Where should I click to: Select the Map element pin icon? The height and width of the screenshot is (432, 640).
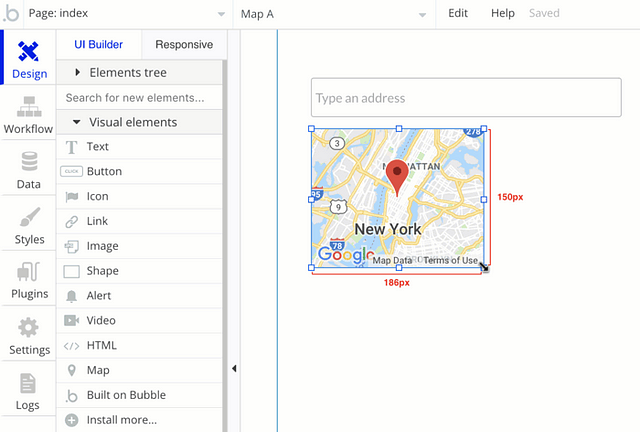point(71,370)
